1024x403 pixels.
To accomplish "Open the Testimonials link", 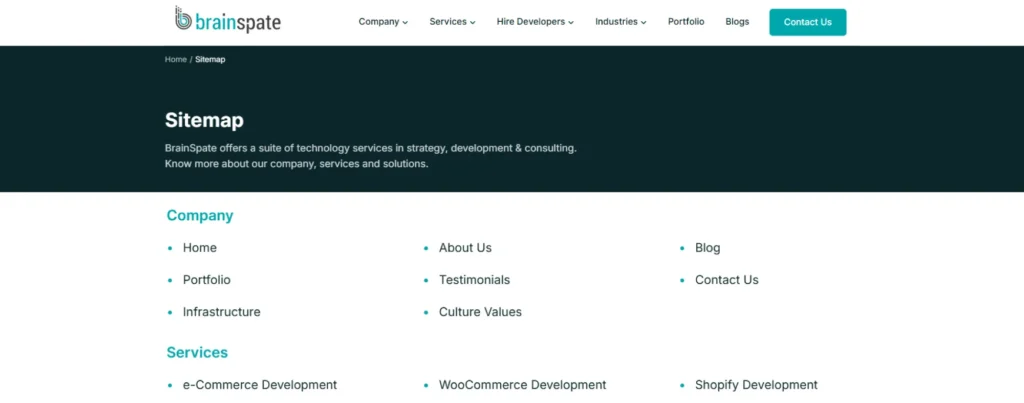I will [474, 280].
